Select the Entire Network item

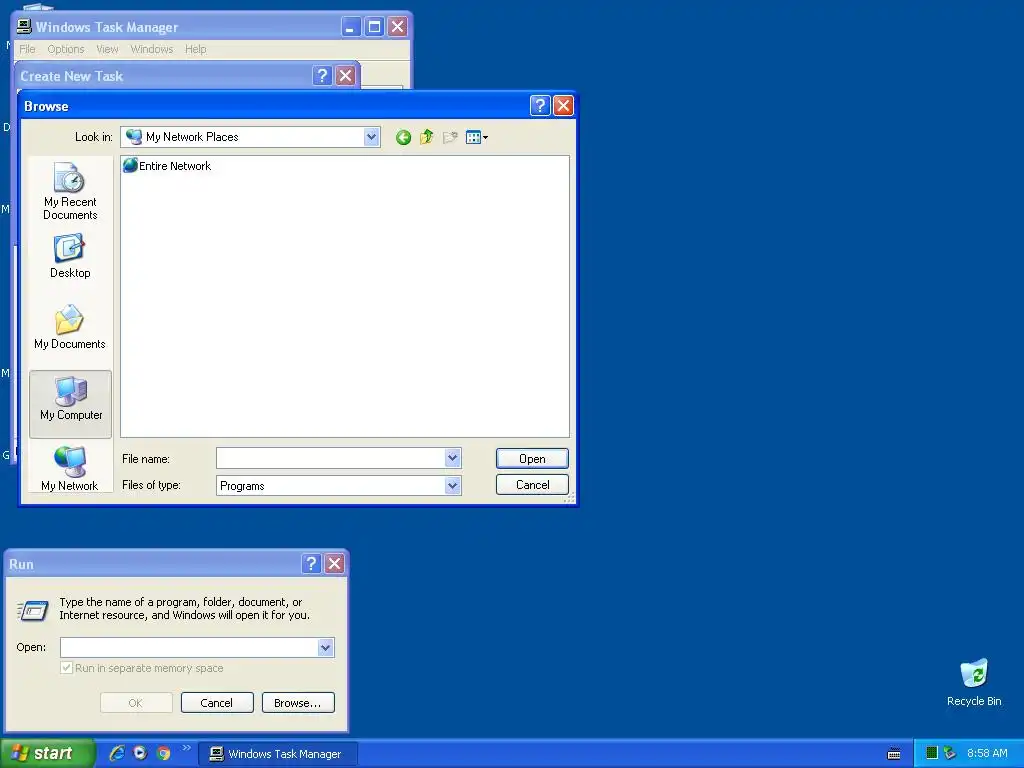click(167, 166)
